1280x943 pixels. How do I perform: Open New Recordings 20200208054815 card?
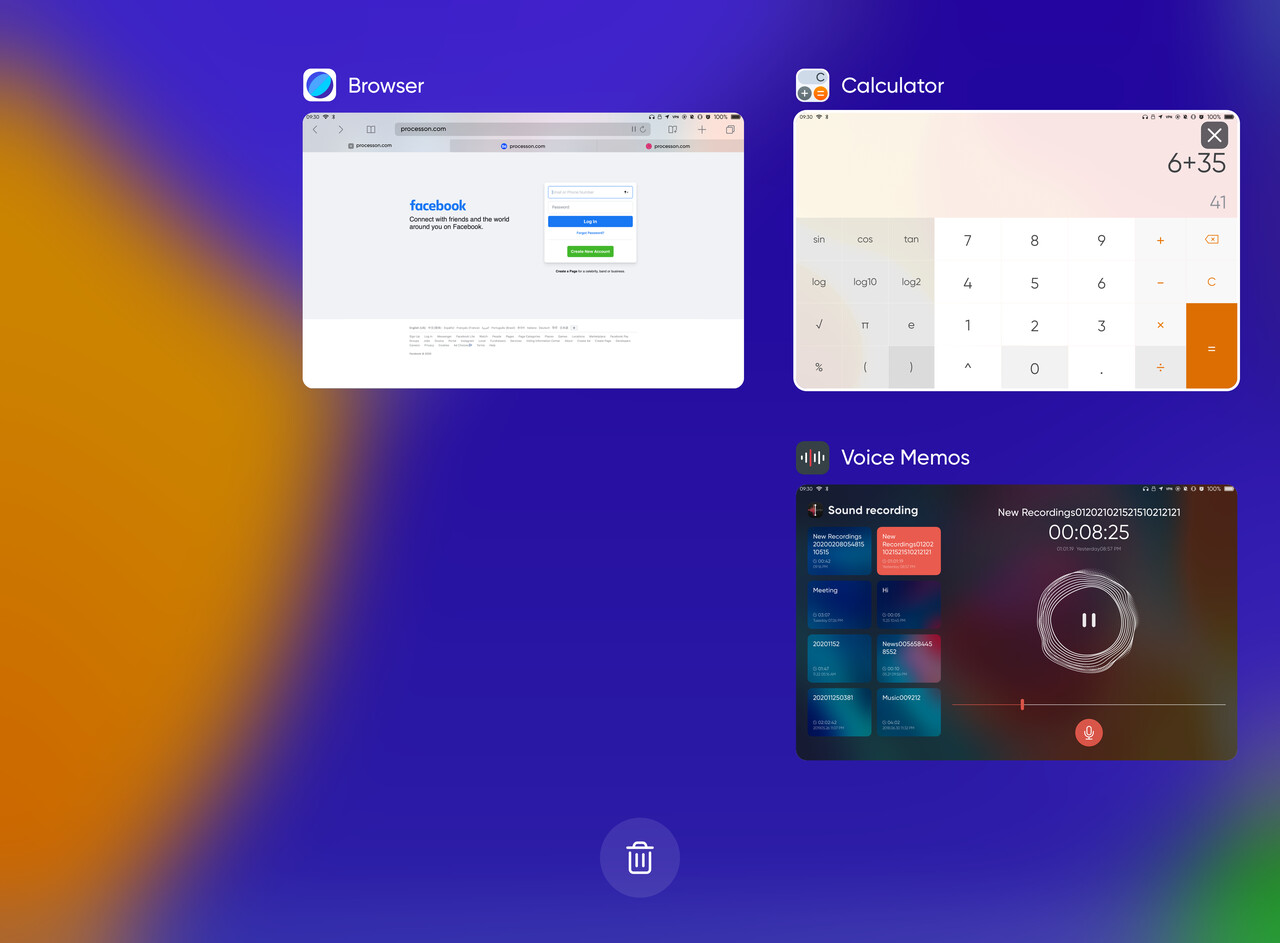coord(840,551)
